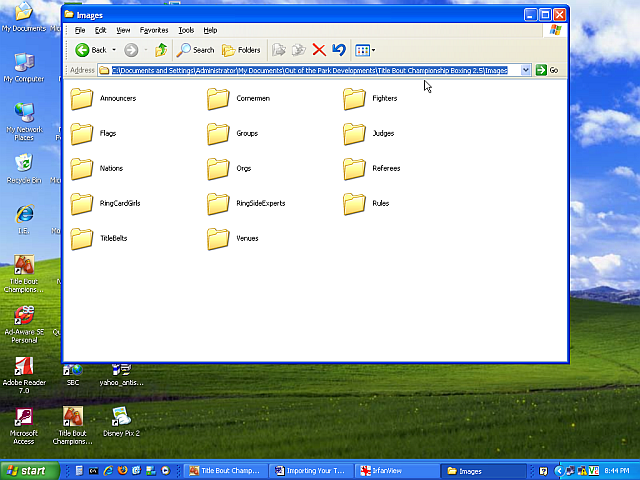Image resolution: width=640 pixels, height=480 pixels.
Task: Open the Nations folder
Action: (x=97, y=169)
